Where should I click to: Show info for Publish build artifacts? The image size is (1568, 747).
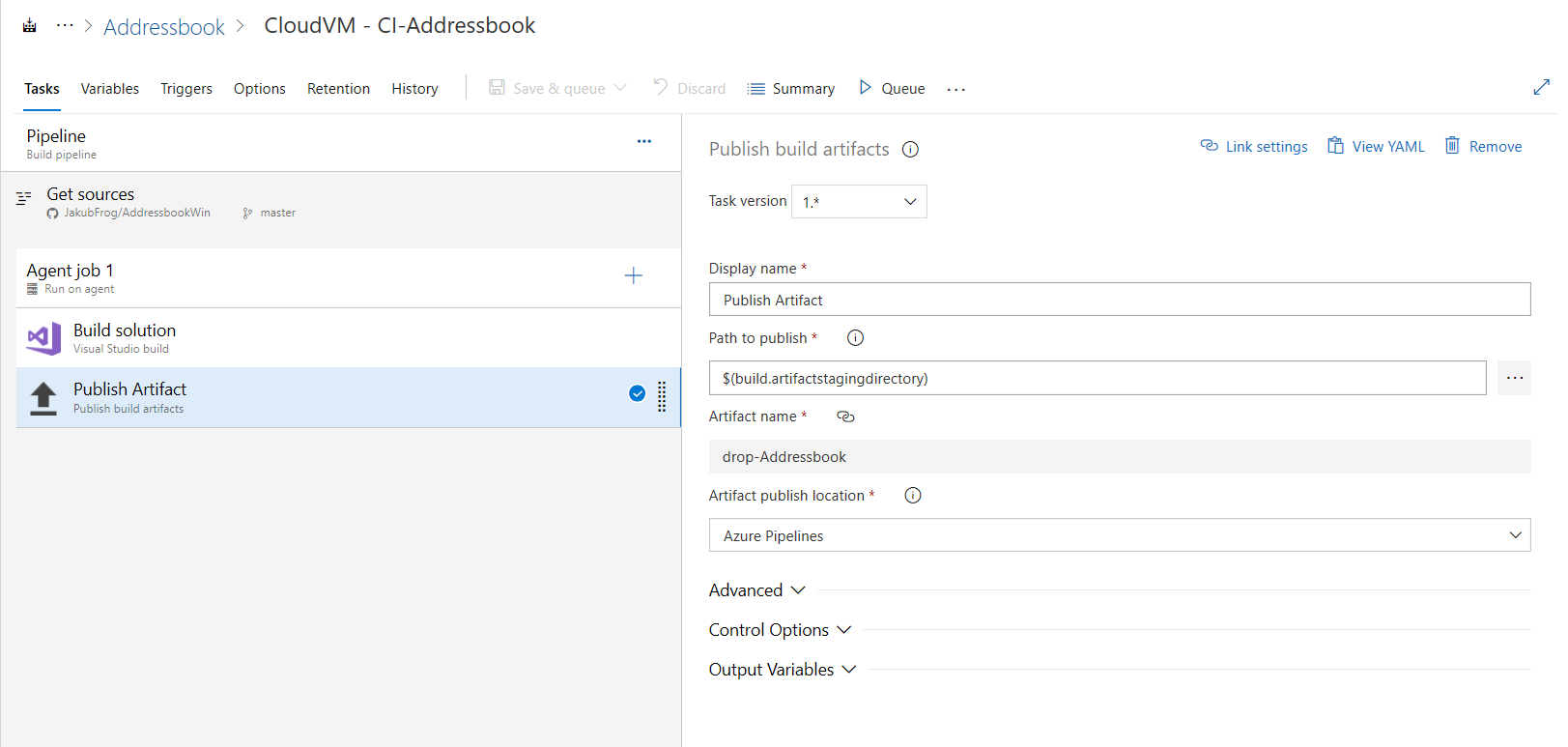click(910, 150)
